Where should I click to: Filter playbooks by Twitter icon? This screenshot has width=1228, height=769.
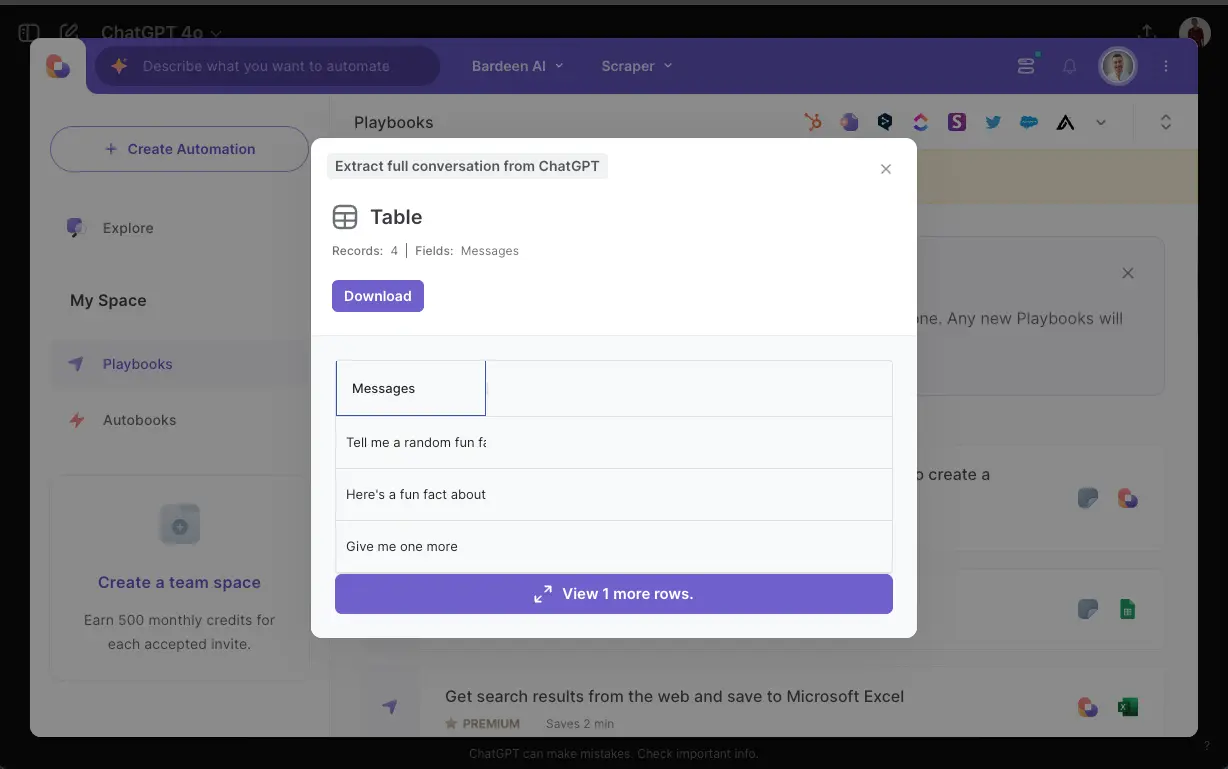coord(993,122)
